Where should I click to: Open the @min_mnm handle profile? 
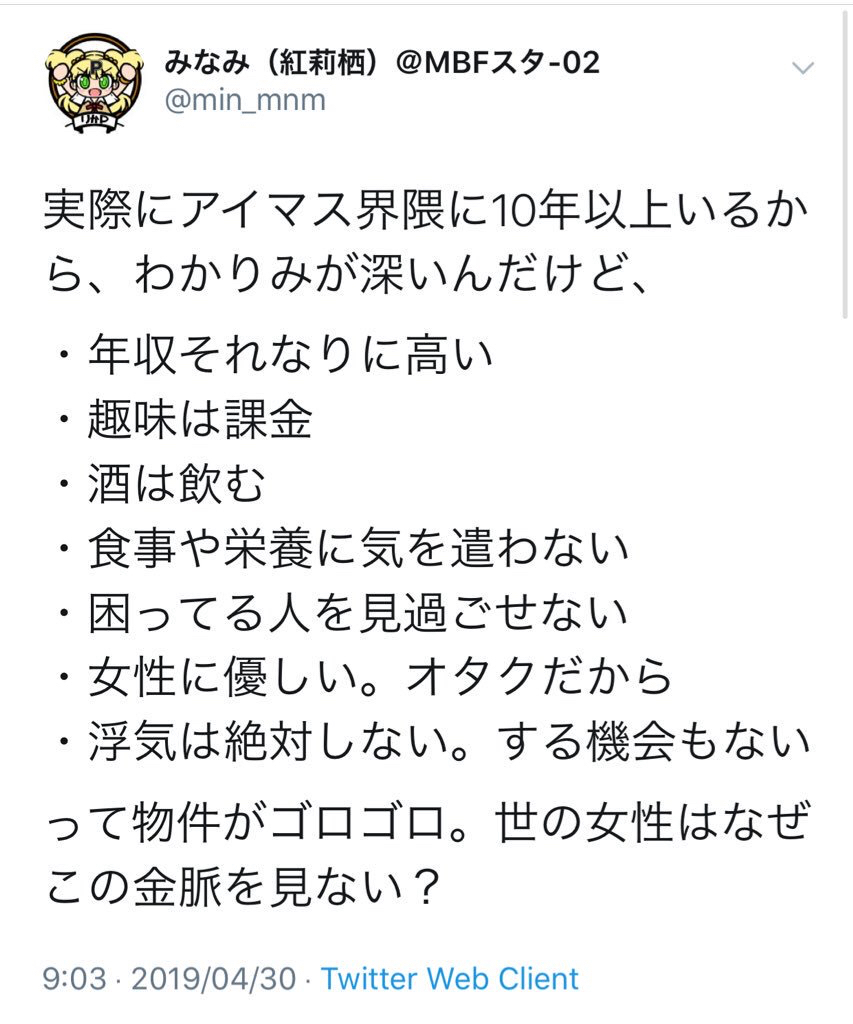(x=245, y=101)
